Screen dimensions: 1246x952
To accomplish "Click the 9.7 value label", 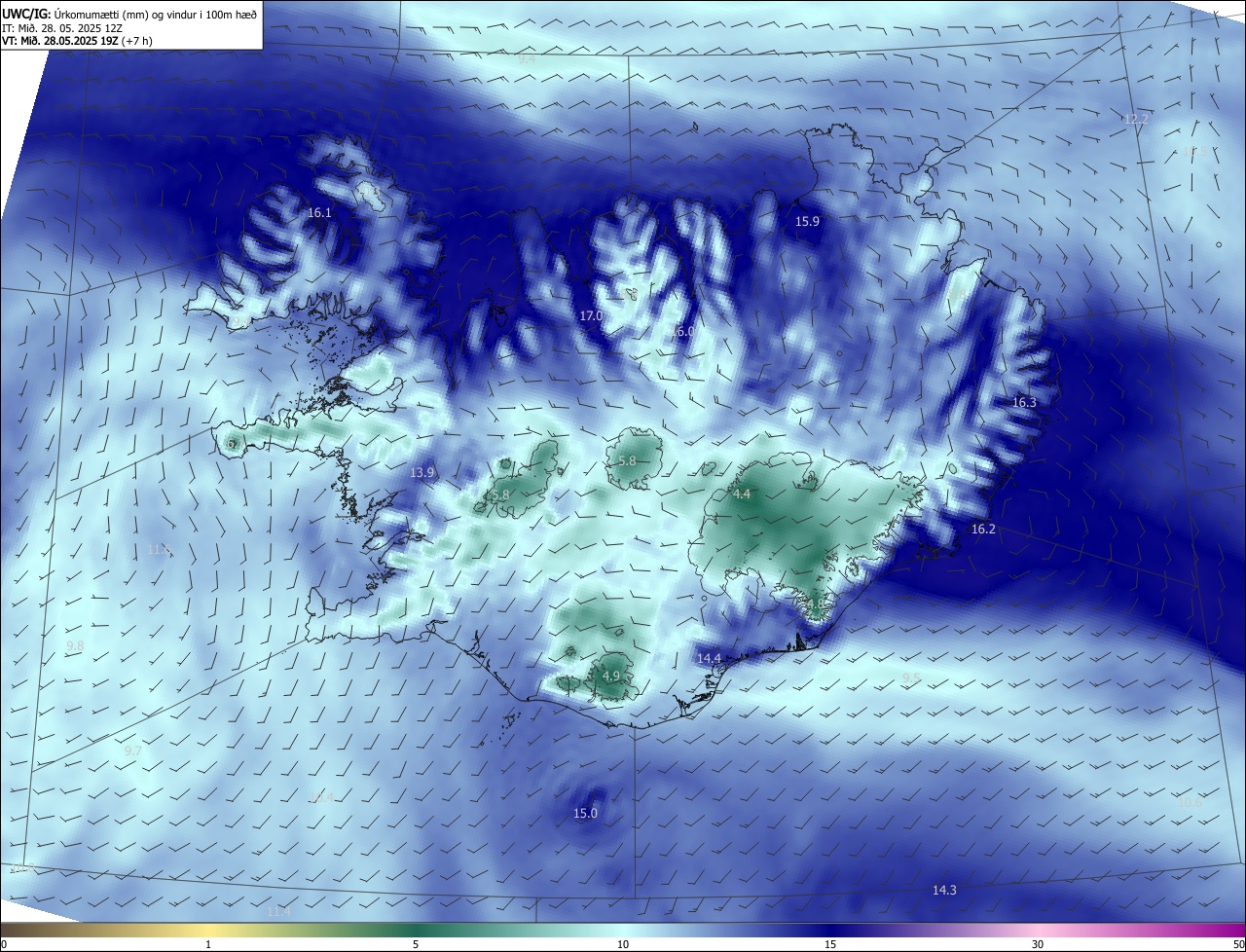I will point(133,751).
